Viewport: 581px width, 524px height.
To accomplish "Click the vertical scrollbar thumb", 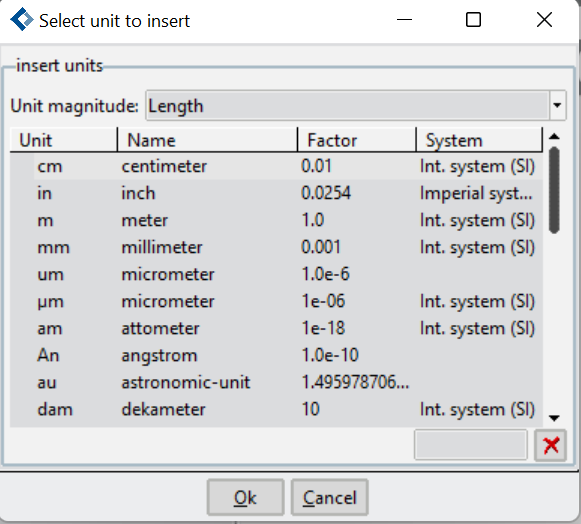I will pos(554,190).
